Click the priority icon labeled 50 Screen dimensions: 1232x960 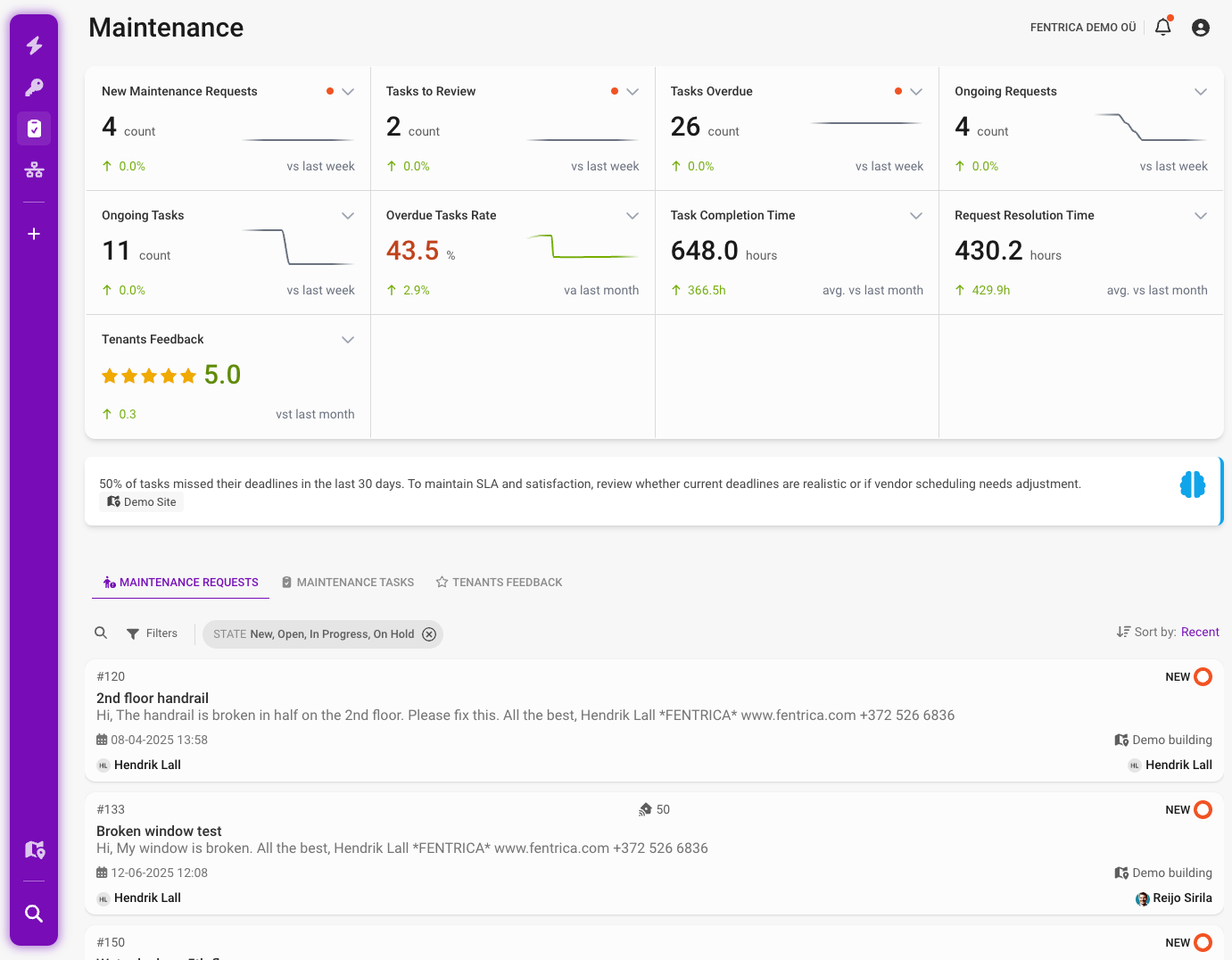(645, 809)
